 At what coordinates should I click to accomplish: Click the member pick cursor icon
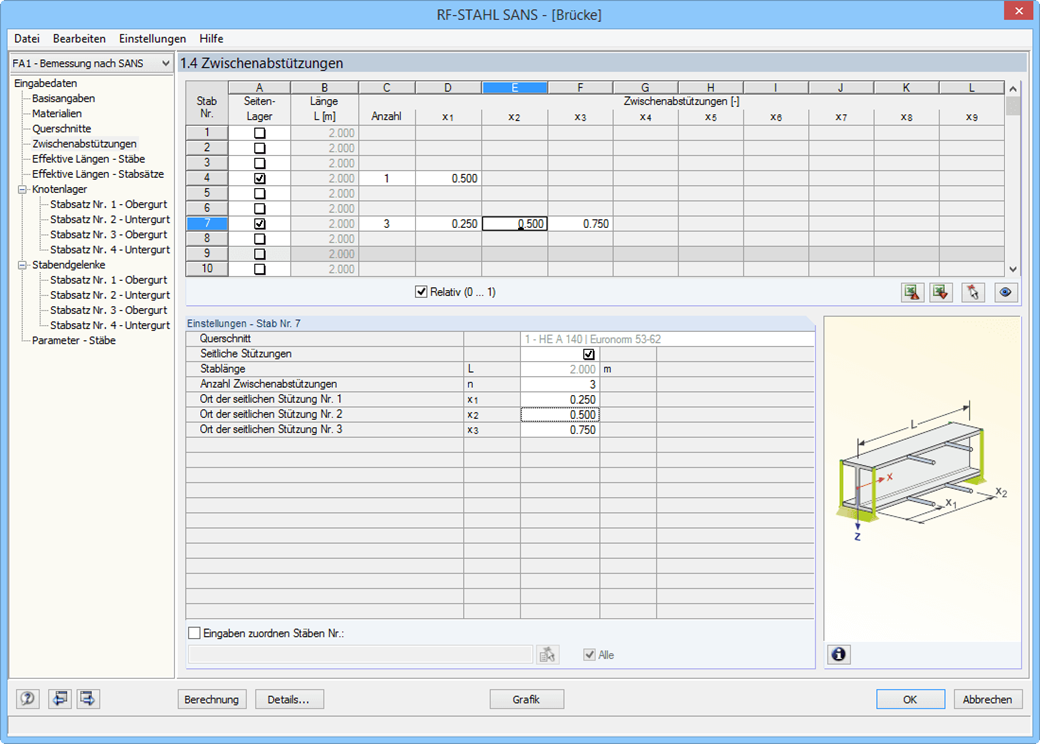click(x=973, y=292)
